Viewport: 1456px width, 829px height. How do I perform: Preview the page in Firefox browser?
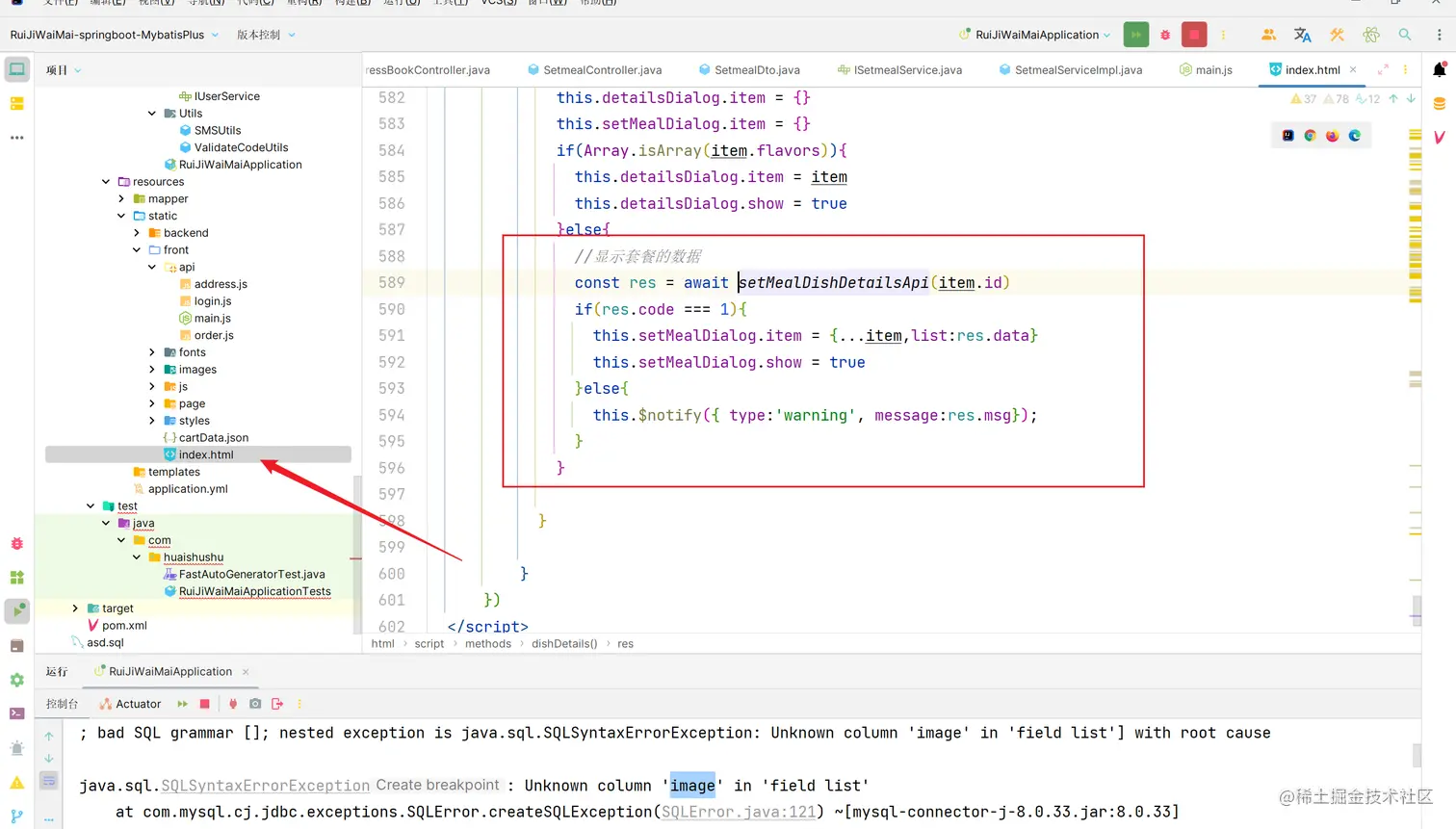(1332, 136)
